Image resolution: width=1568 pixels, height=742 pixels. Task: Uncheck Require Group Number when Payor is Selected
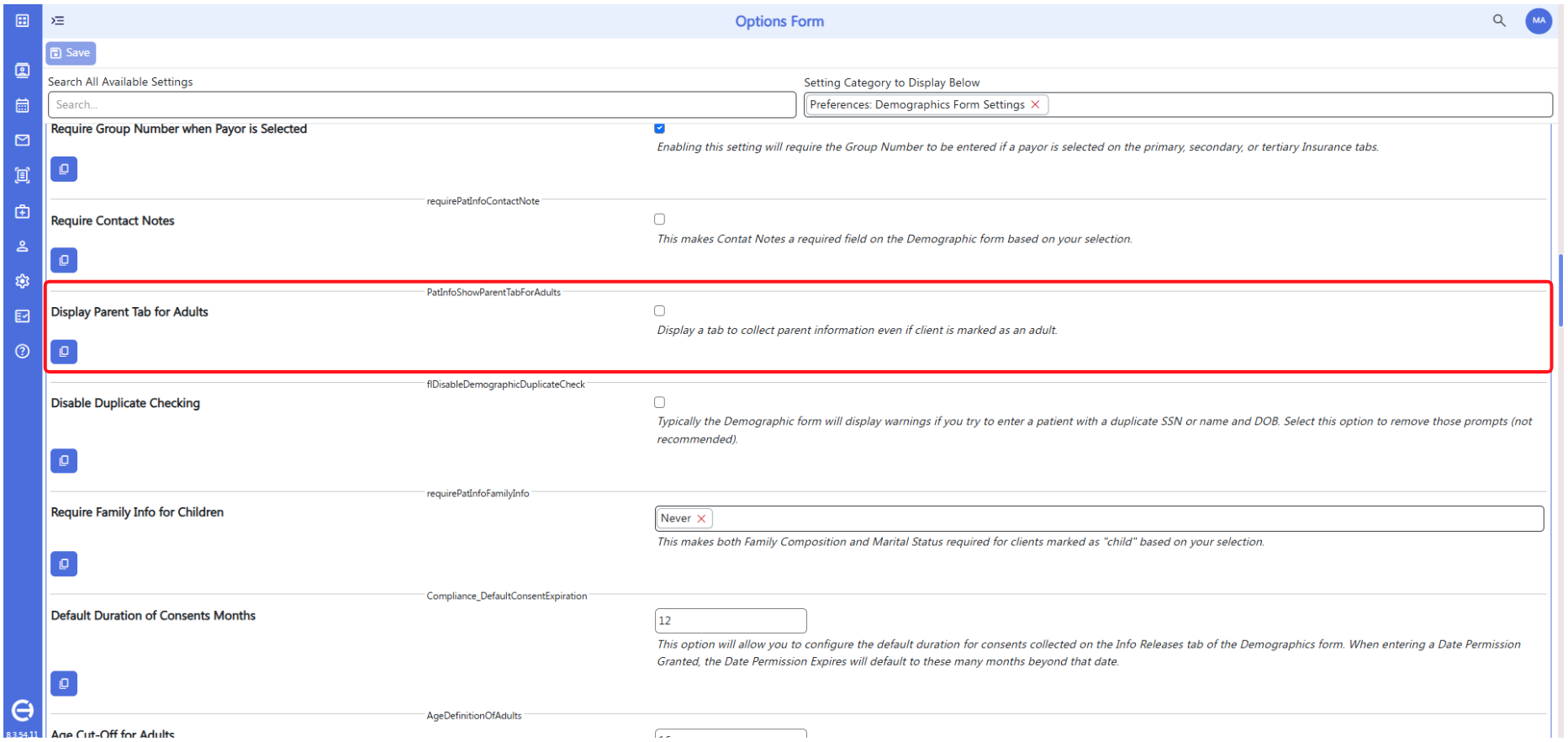(x=659, y=128)
